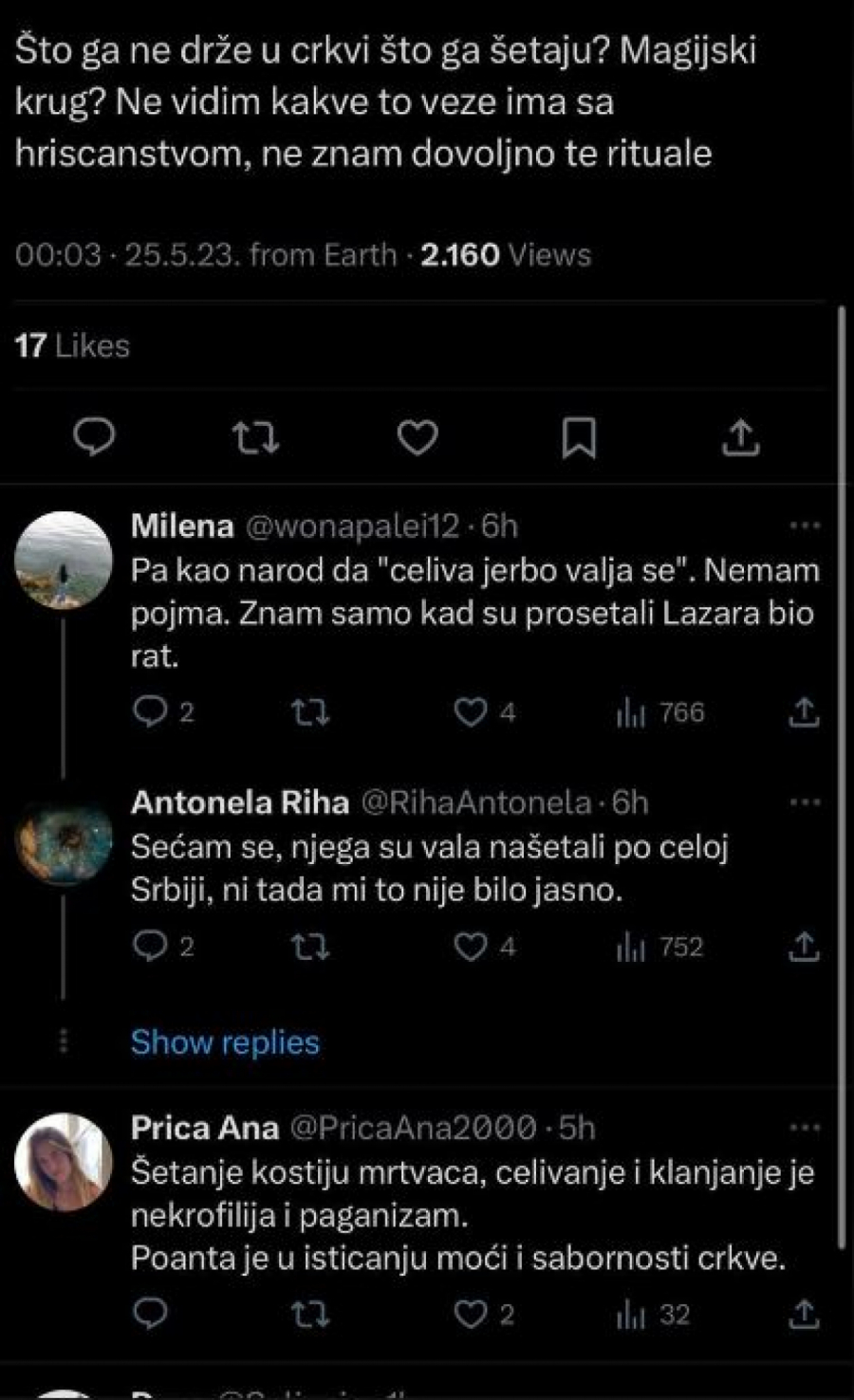Reply to Prica Ana's comment

click(x=150, y=1315)
